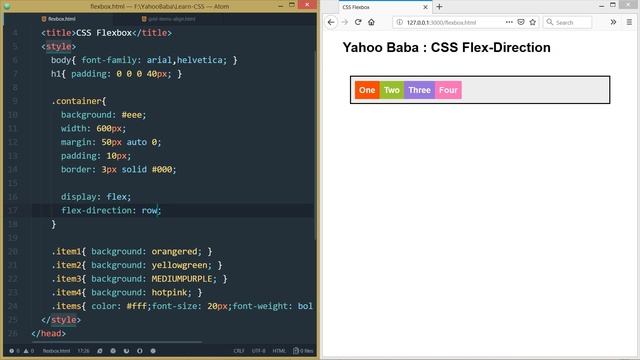The image size is (640, 360).
Task: Click the purple 'Three' flex item
Action: [419, 90]
